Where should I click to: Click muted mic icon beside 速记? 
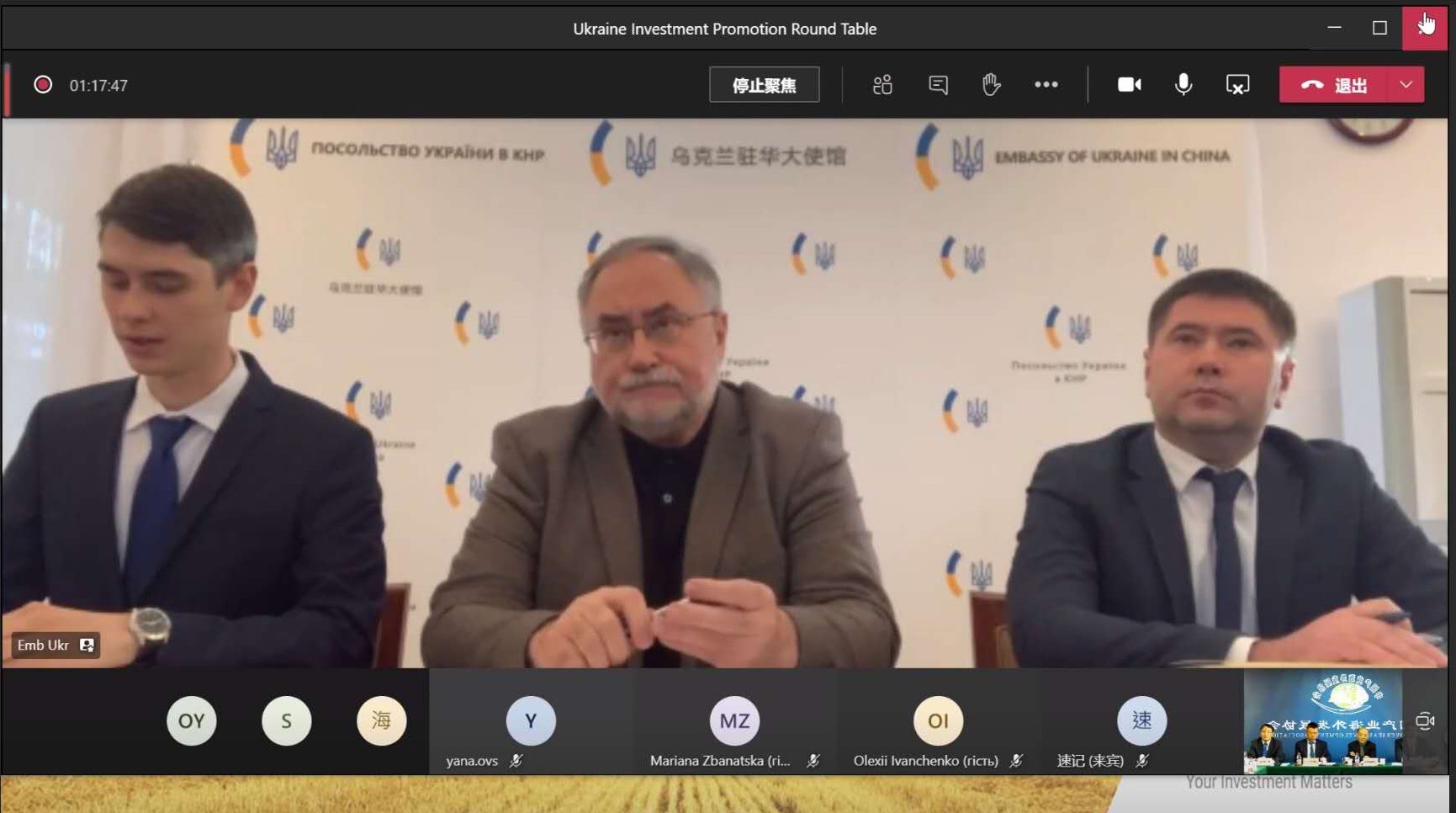tap(1142, 761)
